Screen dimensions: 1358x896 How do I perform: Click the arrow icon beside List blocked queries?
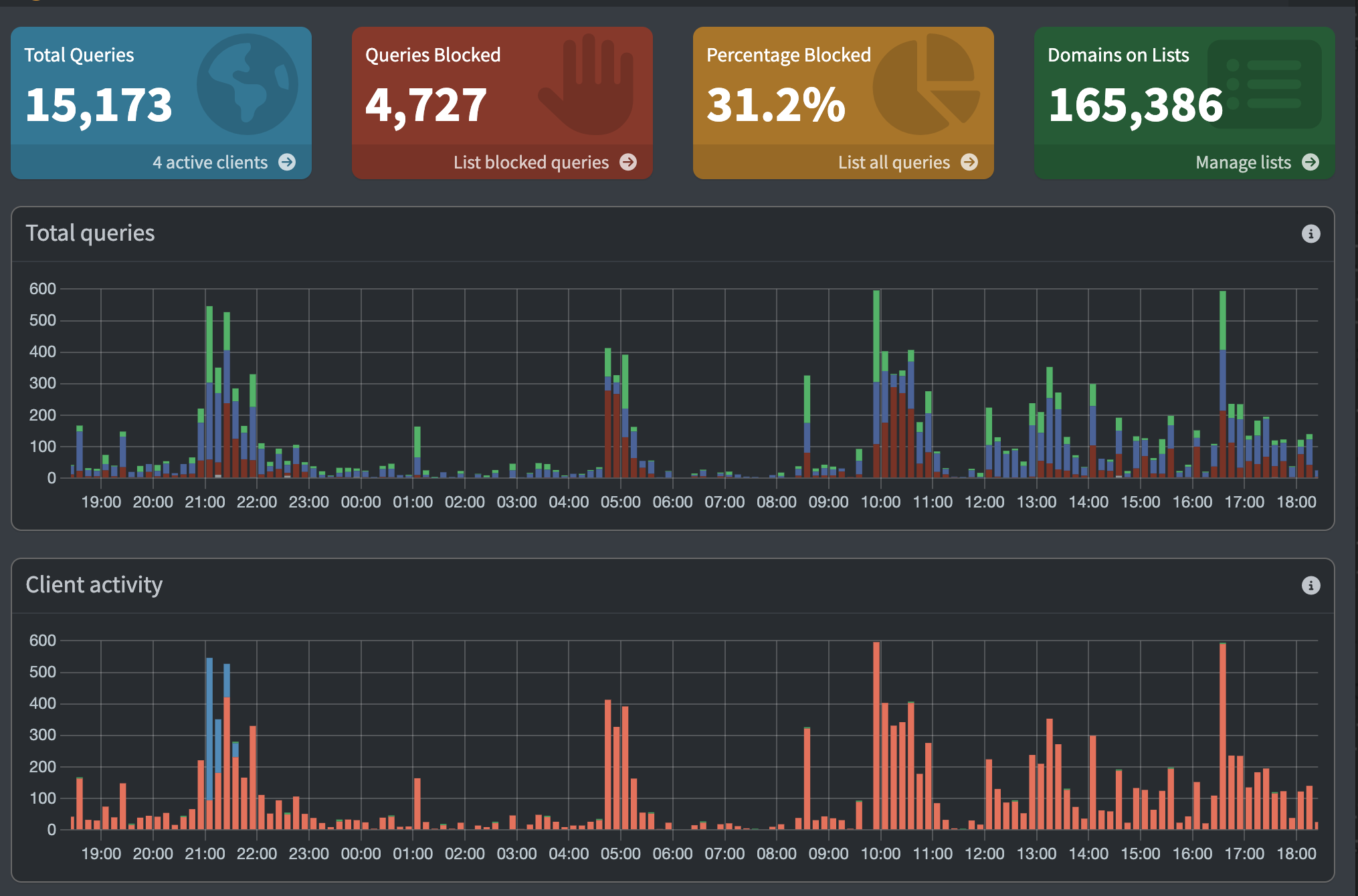[x=627, y=162]
